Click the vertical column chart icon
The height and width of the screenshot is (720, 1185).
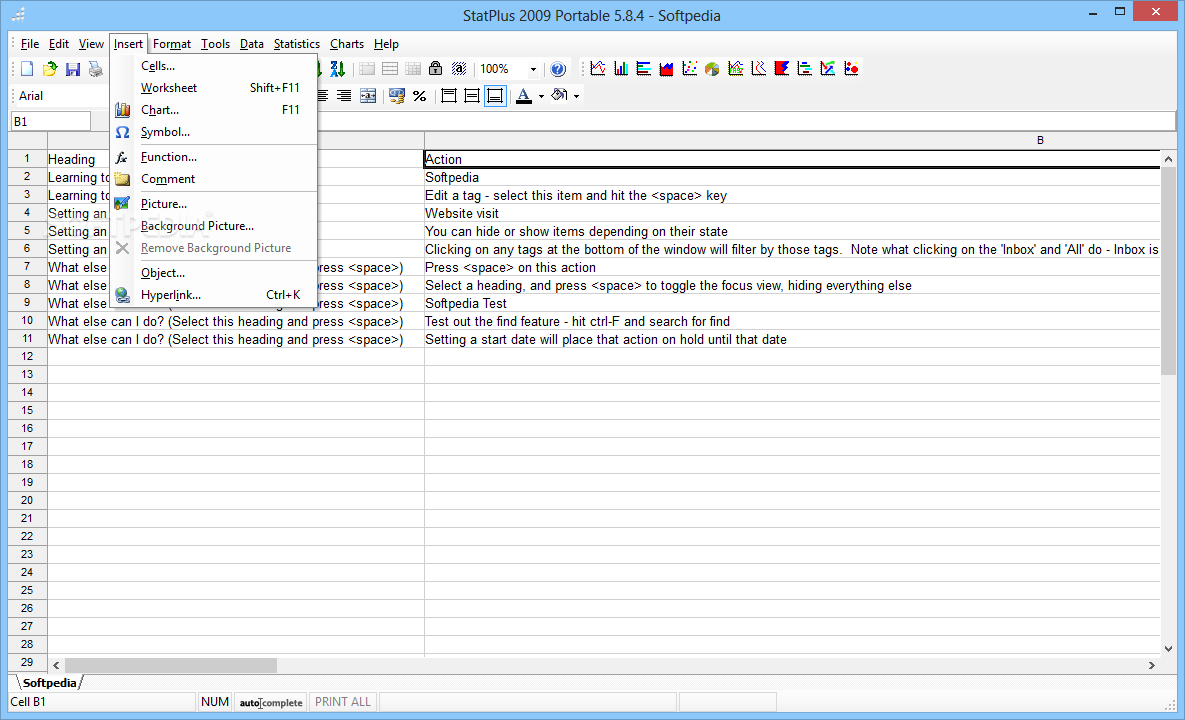pos(621,69)
